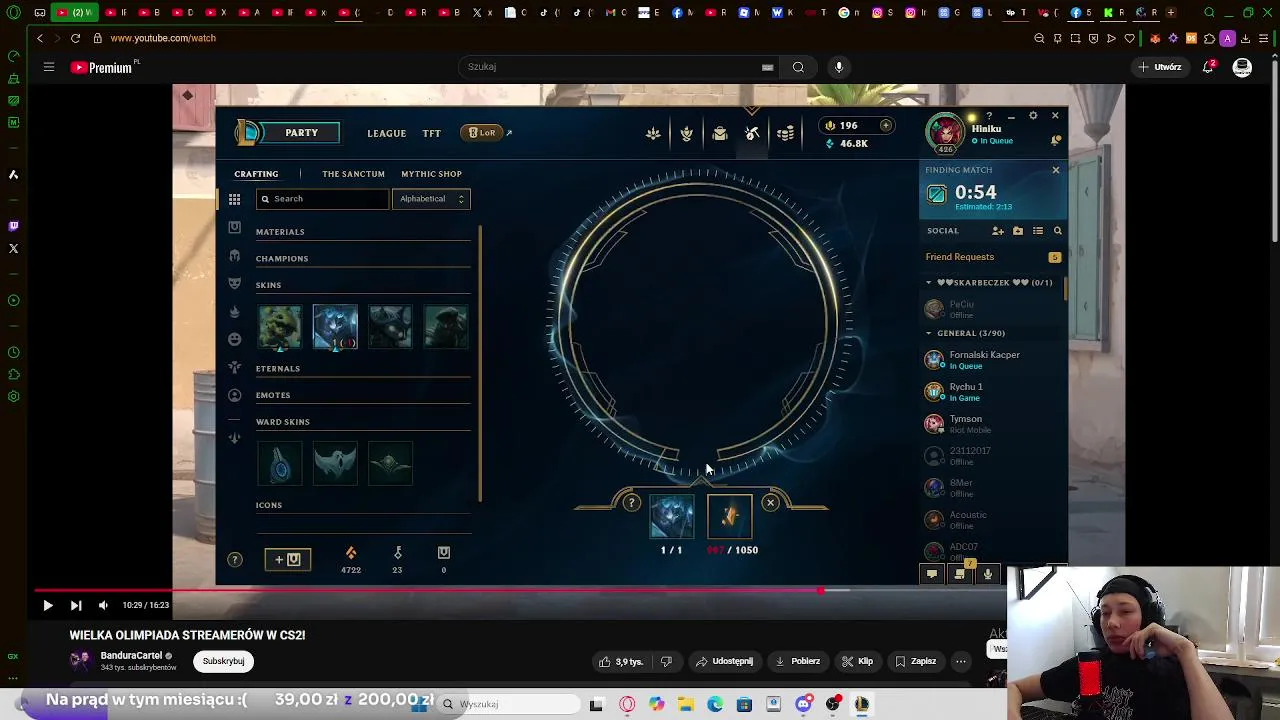Click the orange essence 4722 icon
The height and width of the screenshot is (720, 1280).
coord(350,553)
